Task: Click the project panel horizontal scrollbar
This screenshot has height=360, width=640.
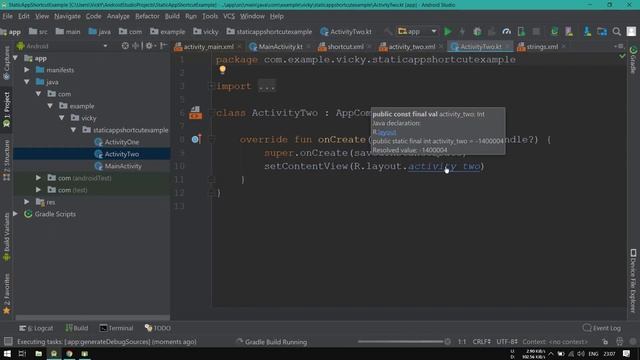Action: (x=92, y=317)
